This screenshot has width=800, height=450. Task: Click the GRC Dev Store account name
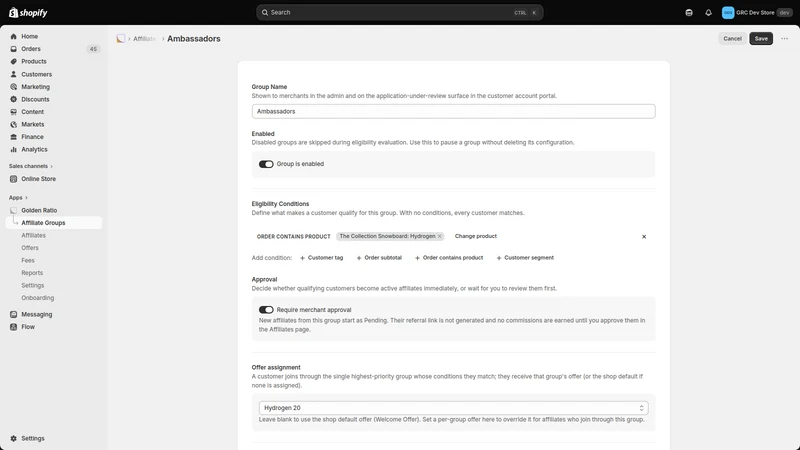coord(755,13)
